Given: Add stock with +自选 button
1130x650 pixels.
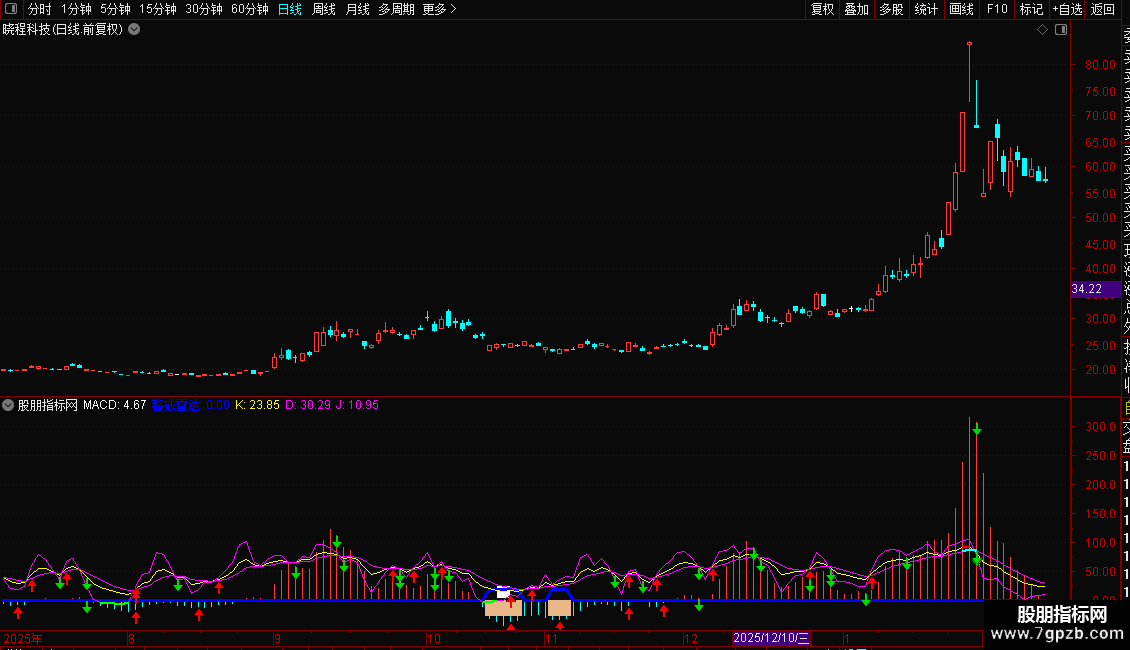Looking at the screenshot, I should tap(1067, 9).
